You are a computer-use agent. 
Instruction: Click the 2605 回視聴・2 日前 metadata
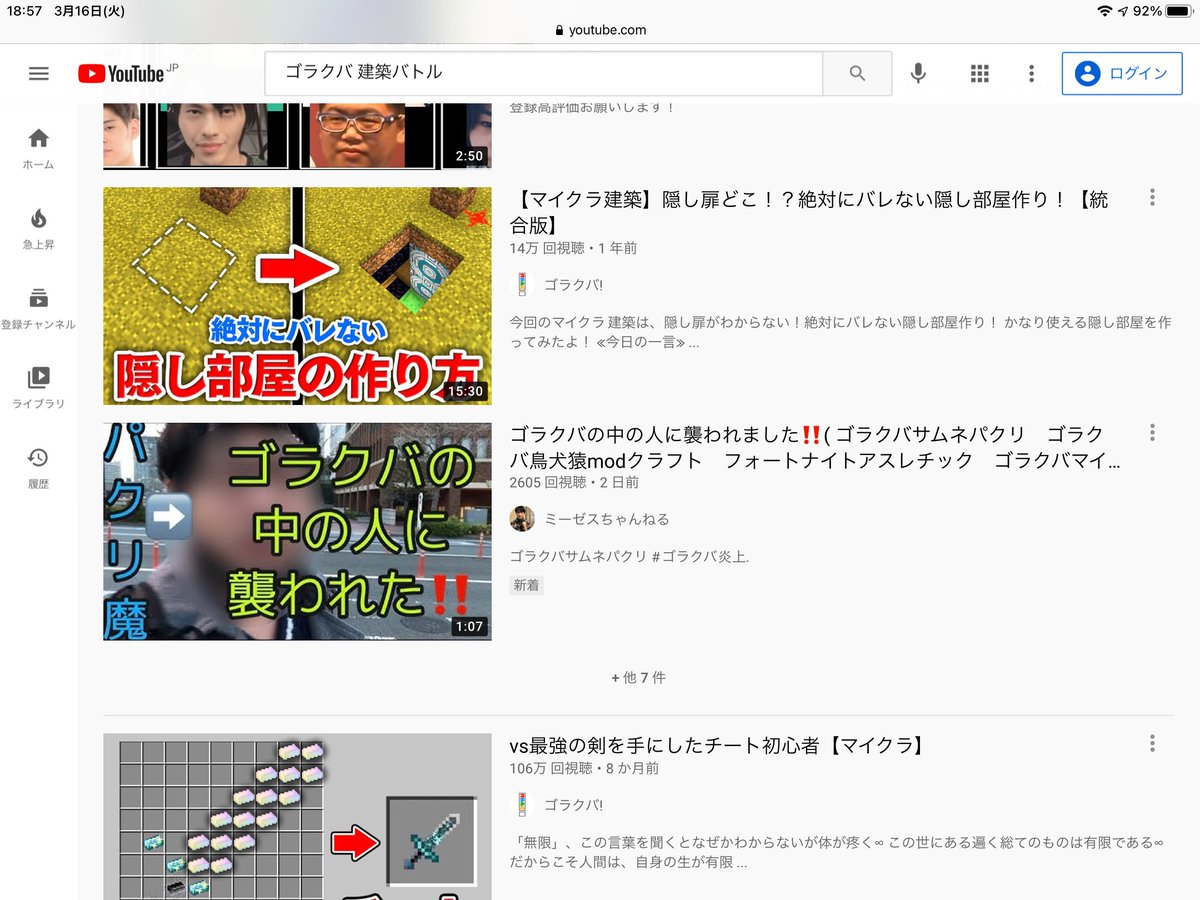click(575, 482)
